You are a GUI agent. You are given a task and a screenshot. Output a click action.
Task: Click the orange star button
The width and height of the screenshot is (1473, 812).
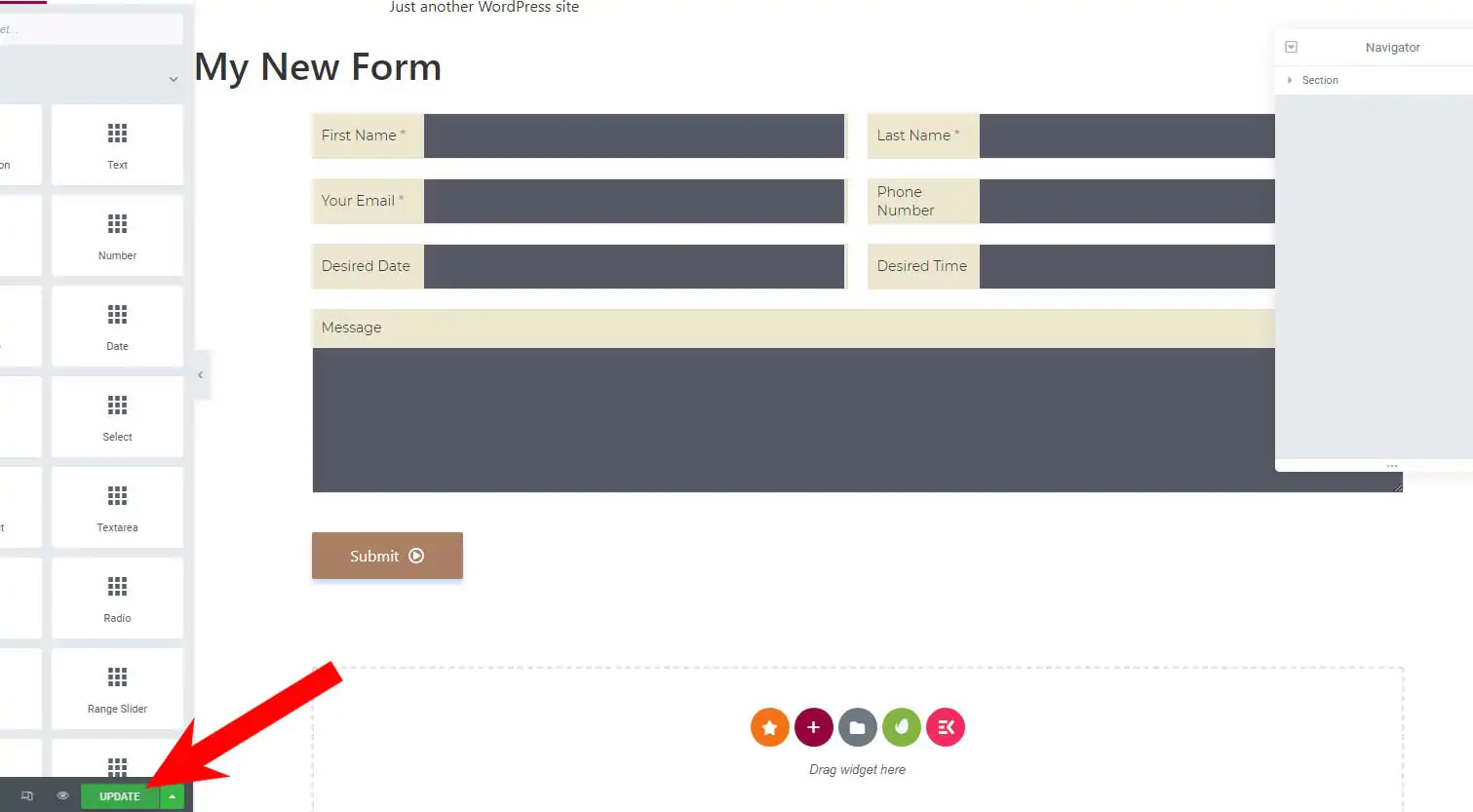(x=769, y=727)
